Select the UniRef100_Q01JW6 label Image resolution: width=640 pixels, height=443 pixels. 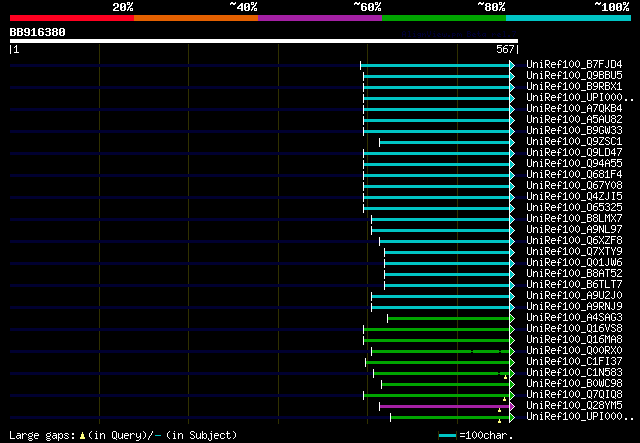[x=574, y=263]
